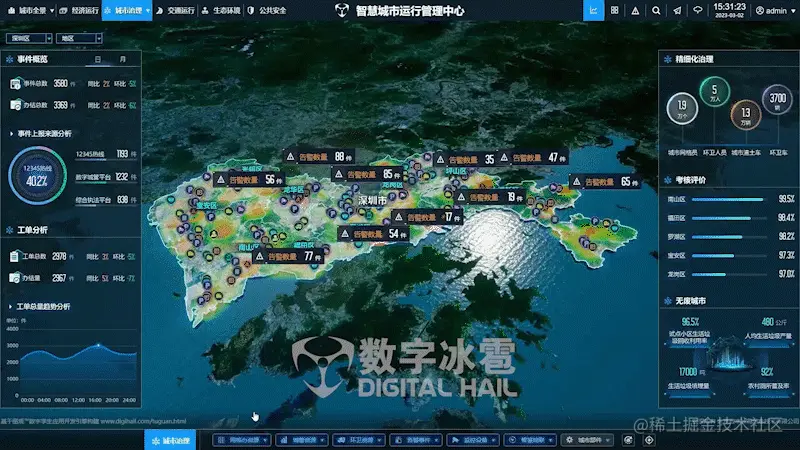Click the 事件总数 3580 value

coord(61,83)
